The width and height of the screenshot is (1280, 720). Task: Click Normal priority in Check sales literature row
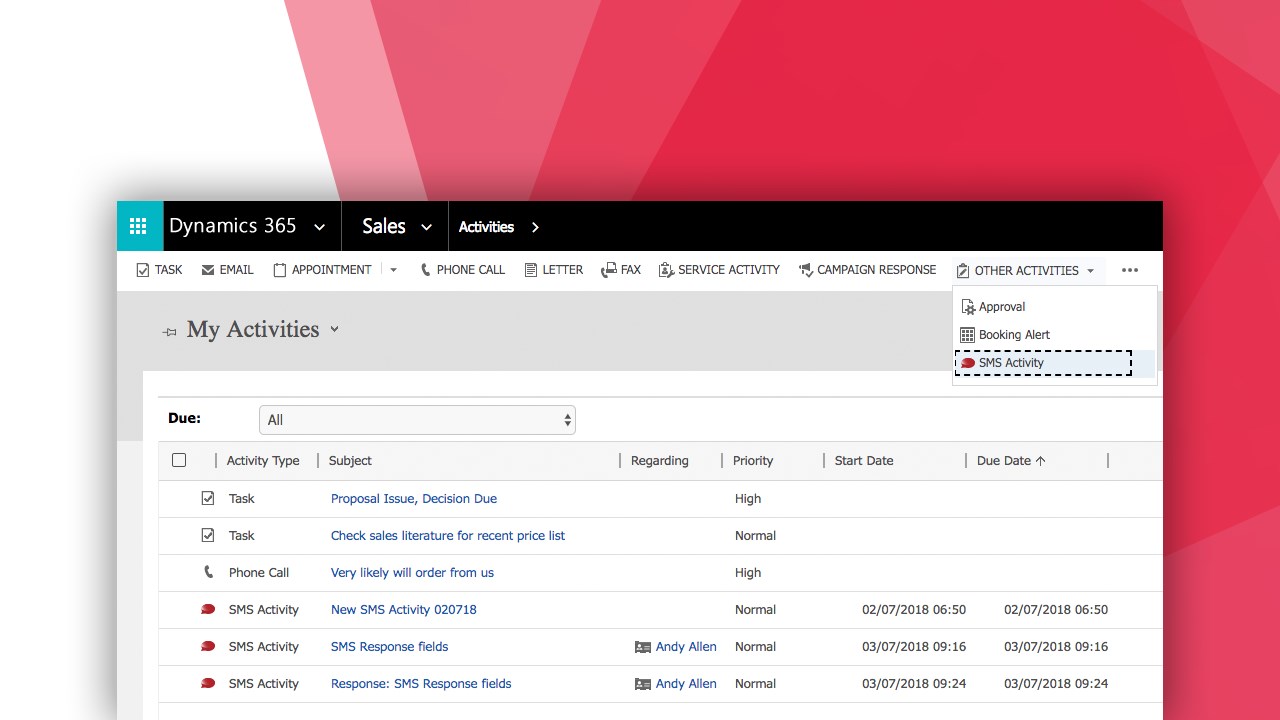(x=755, y=535)
